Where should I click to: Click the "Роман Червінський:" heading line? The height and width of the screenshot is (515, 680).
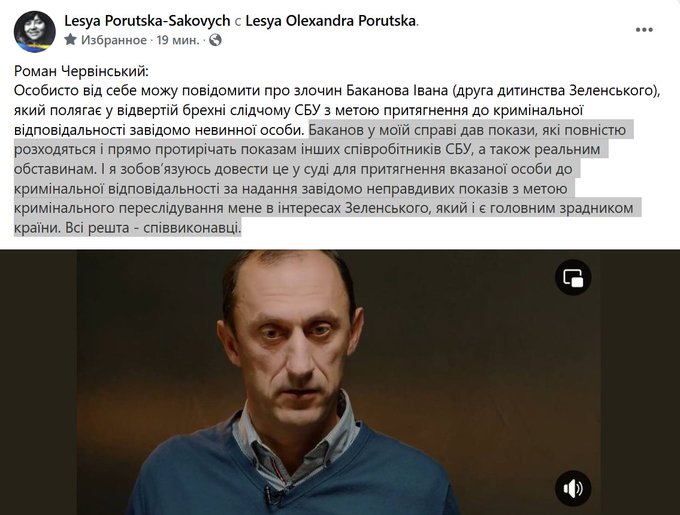pos(81,71)
